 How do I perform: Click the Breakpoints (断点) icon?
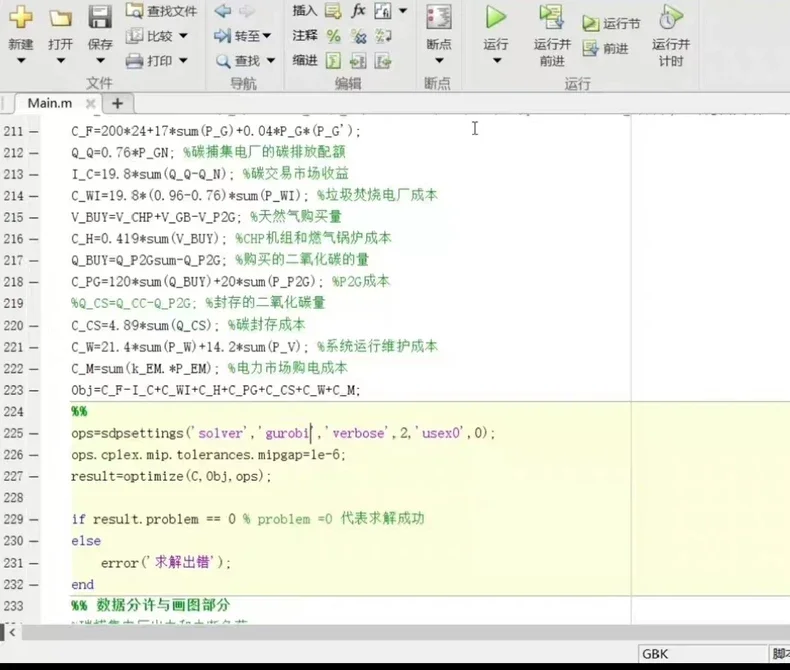(439, 17)
